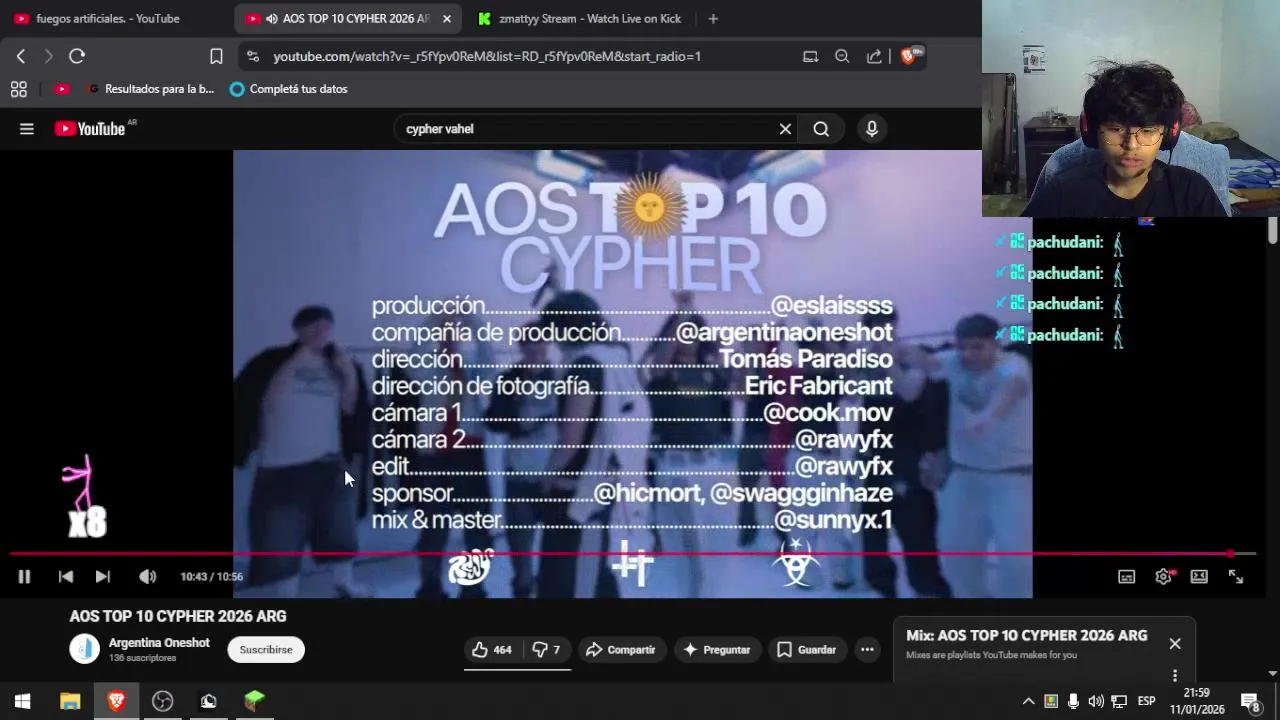
Task: Open 'Mix: AOS TOP 10 CYPHER 2026 ARG' title
Action: [x=1026, y=636]
